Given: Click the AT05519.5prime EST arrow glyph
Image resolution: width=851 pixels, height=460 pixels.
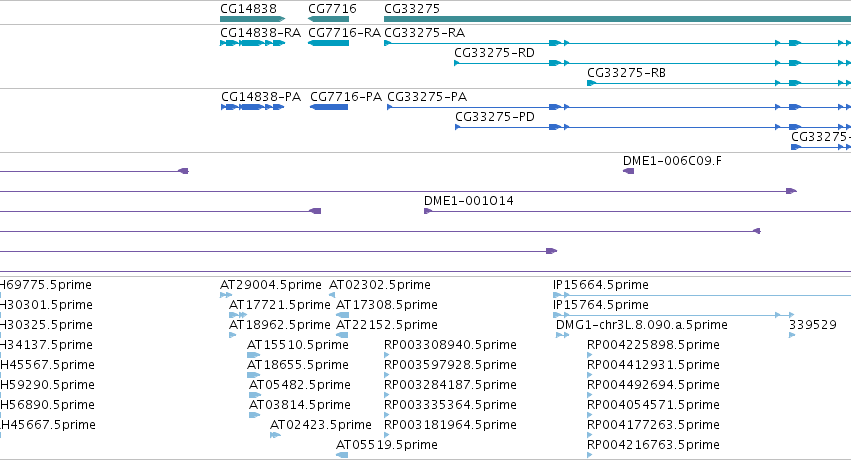Looking at the screenshot, I should [342, 455].
